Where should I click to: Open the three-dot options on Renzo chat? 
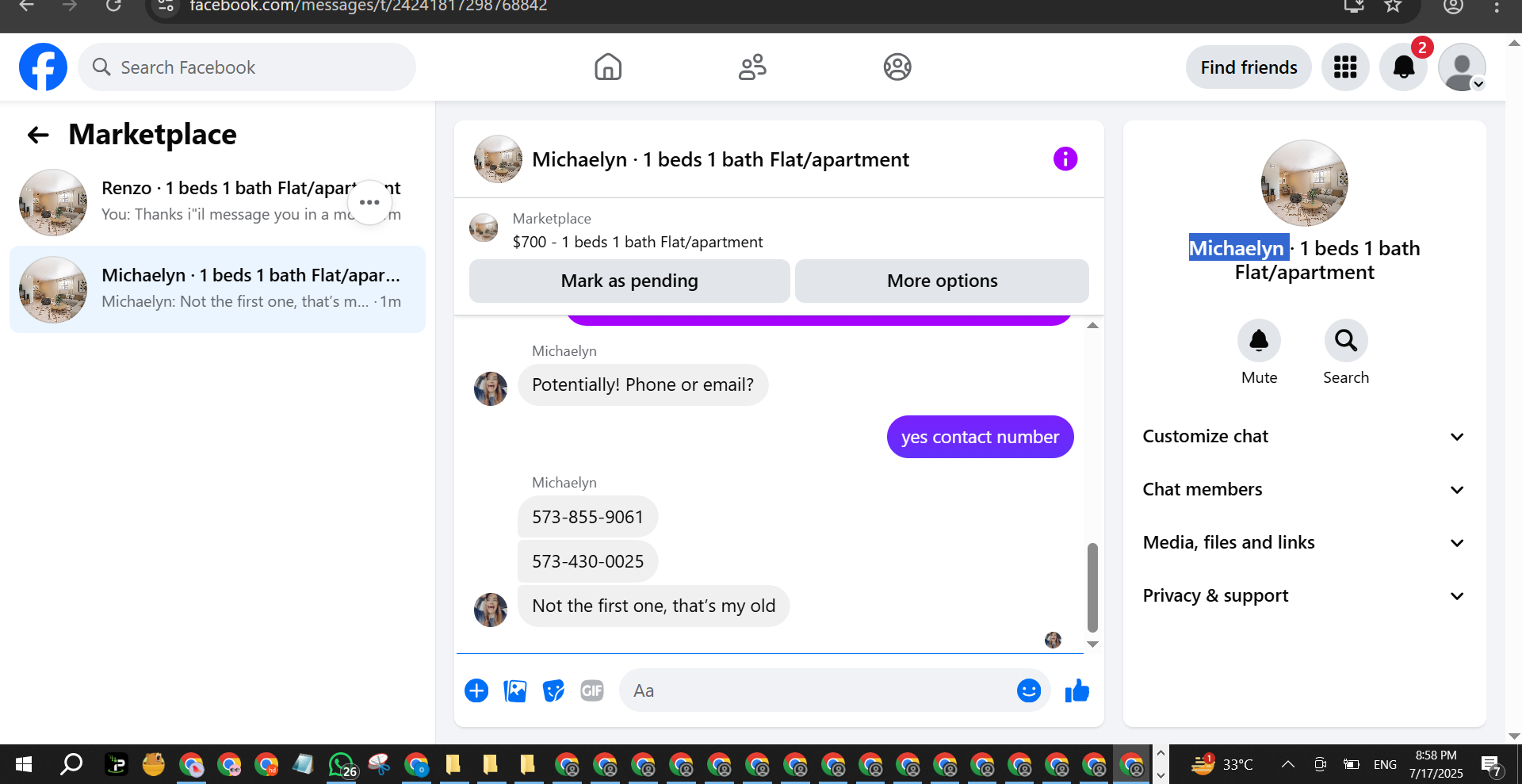tap(369, 202)
